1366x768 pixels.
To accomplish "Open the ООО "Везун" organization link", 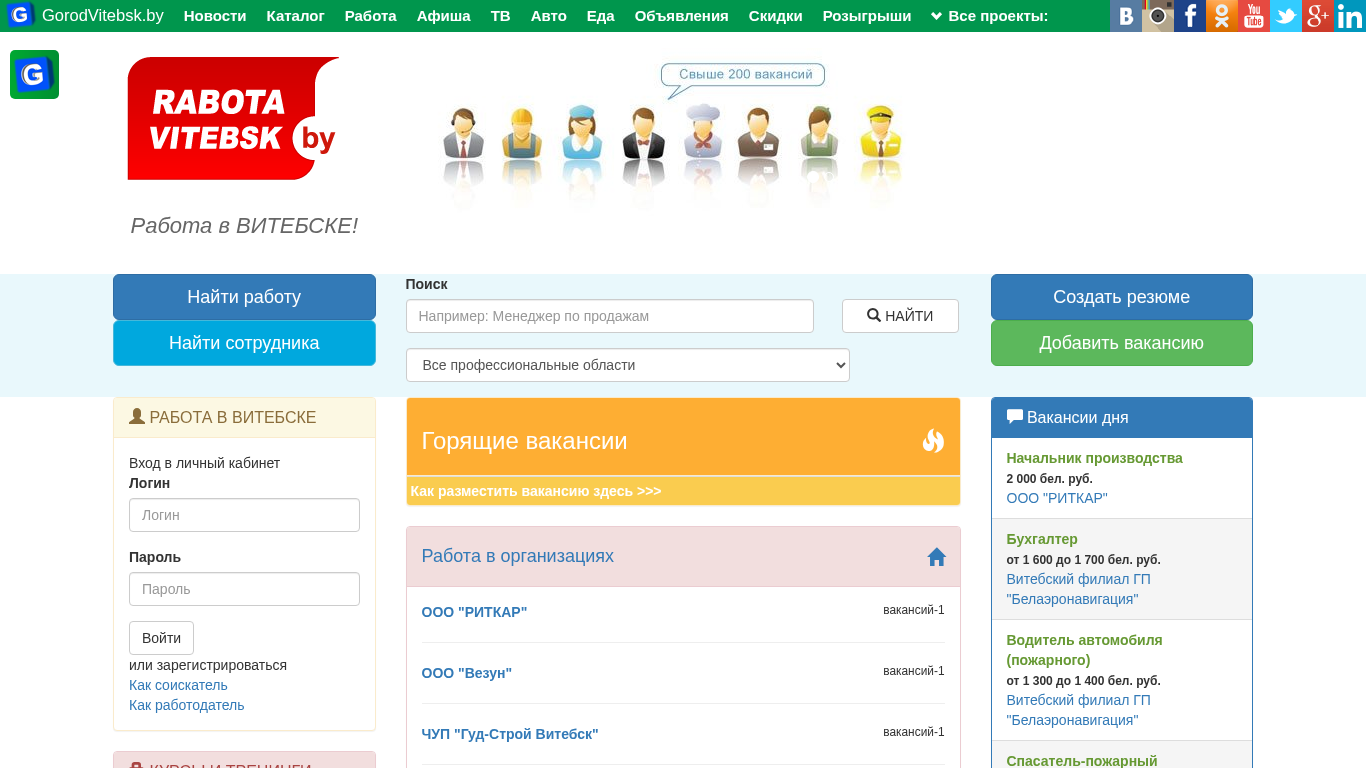I will point(467,673).
